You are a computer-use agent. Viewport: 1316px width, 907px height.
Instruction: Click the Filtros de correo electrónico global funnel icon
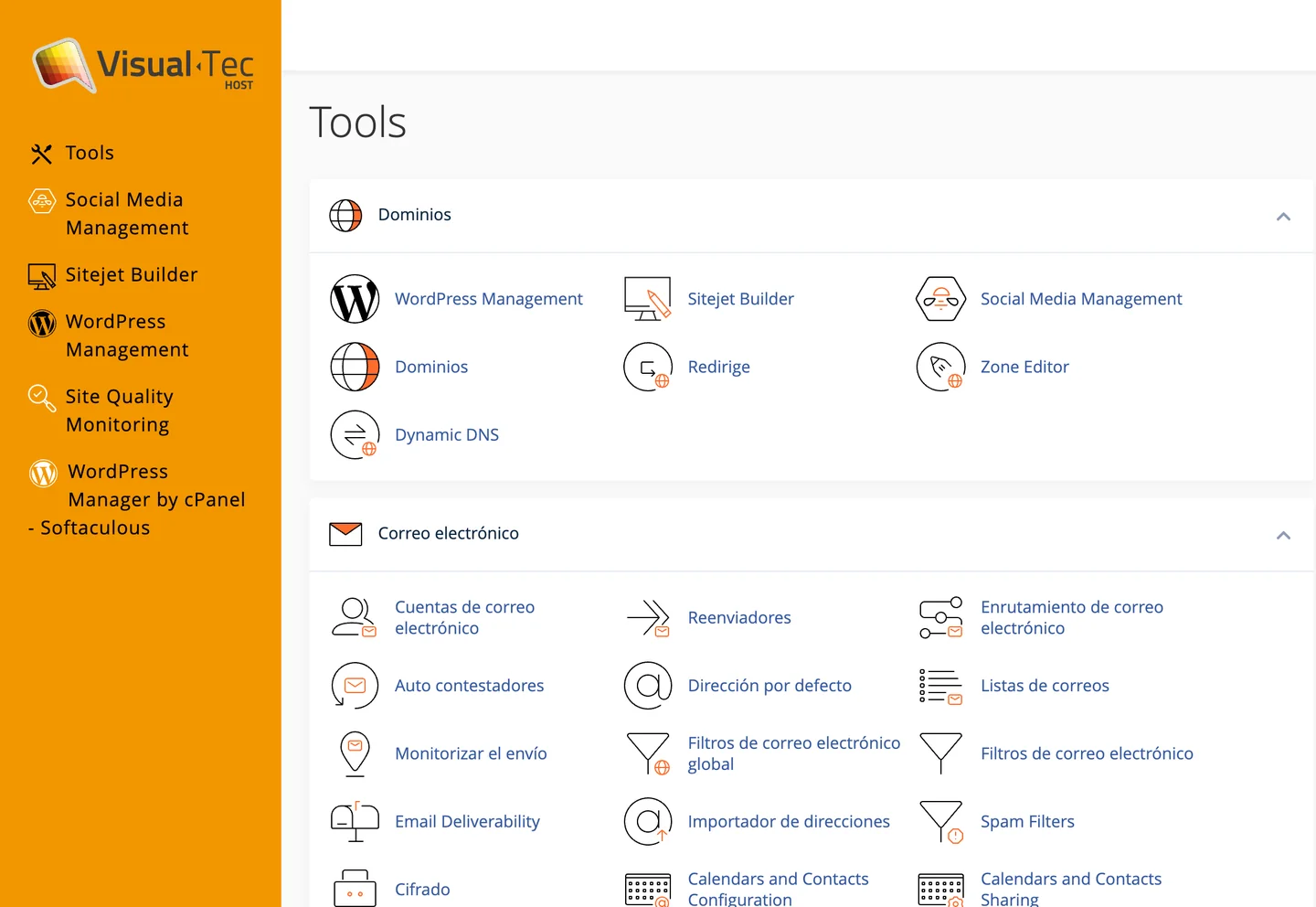(648, 753)
